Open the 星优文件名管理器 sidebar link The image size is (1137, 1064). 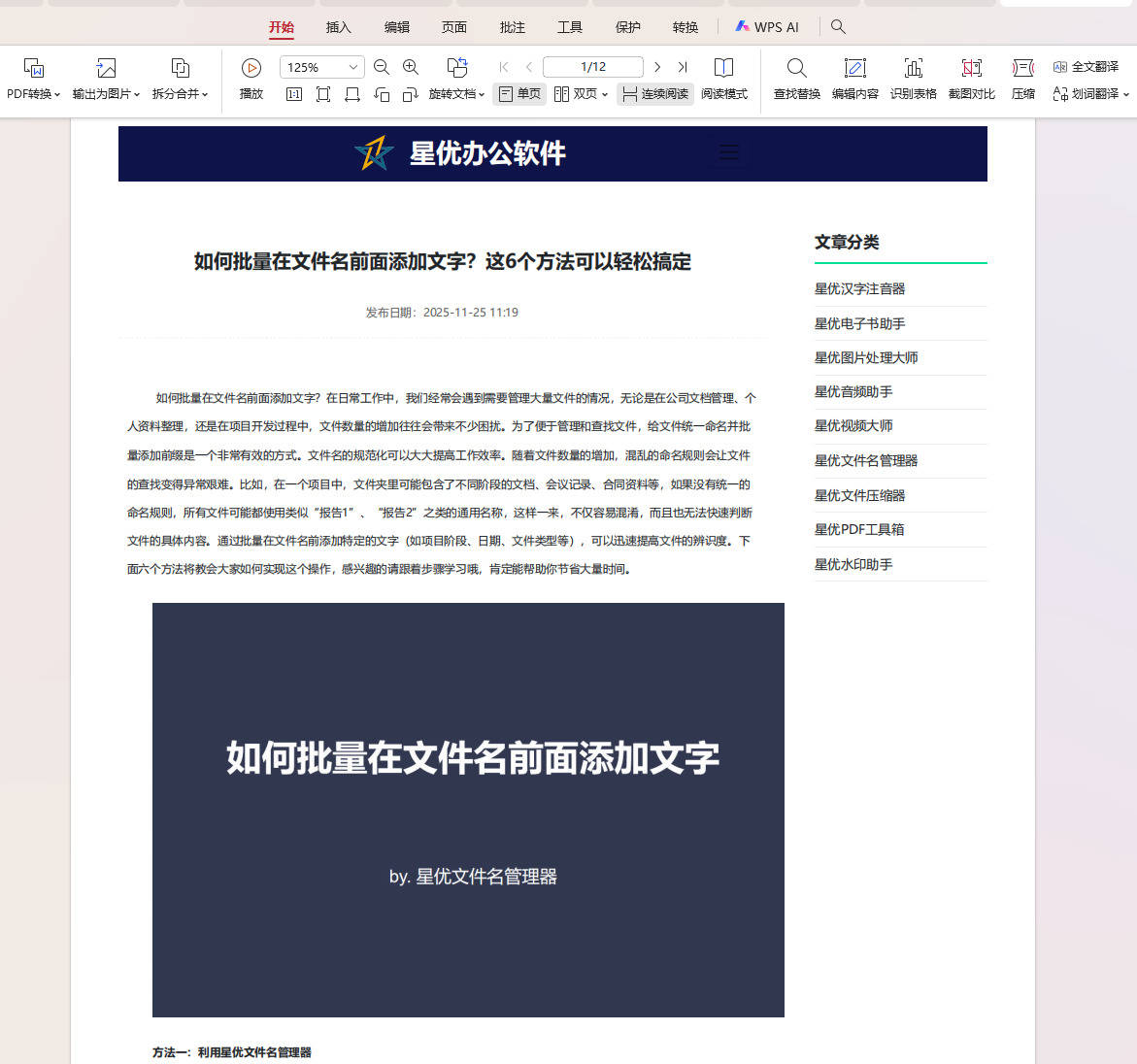coord(866,460)
